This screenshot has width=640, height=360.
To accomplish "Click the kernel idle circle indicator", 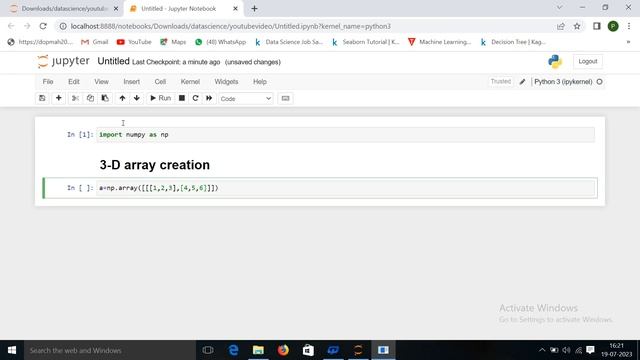I will click(x=600, y=82).
